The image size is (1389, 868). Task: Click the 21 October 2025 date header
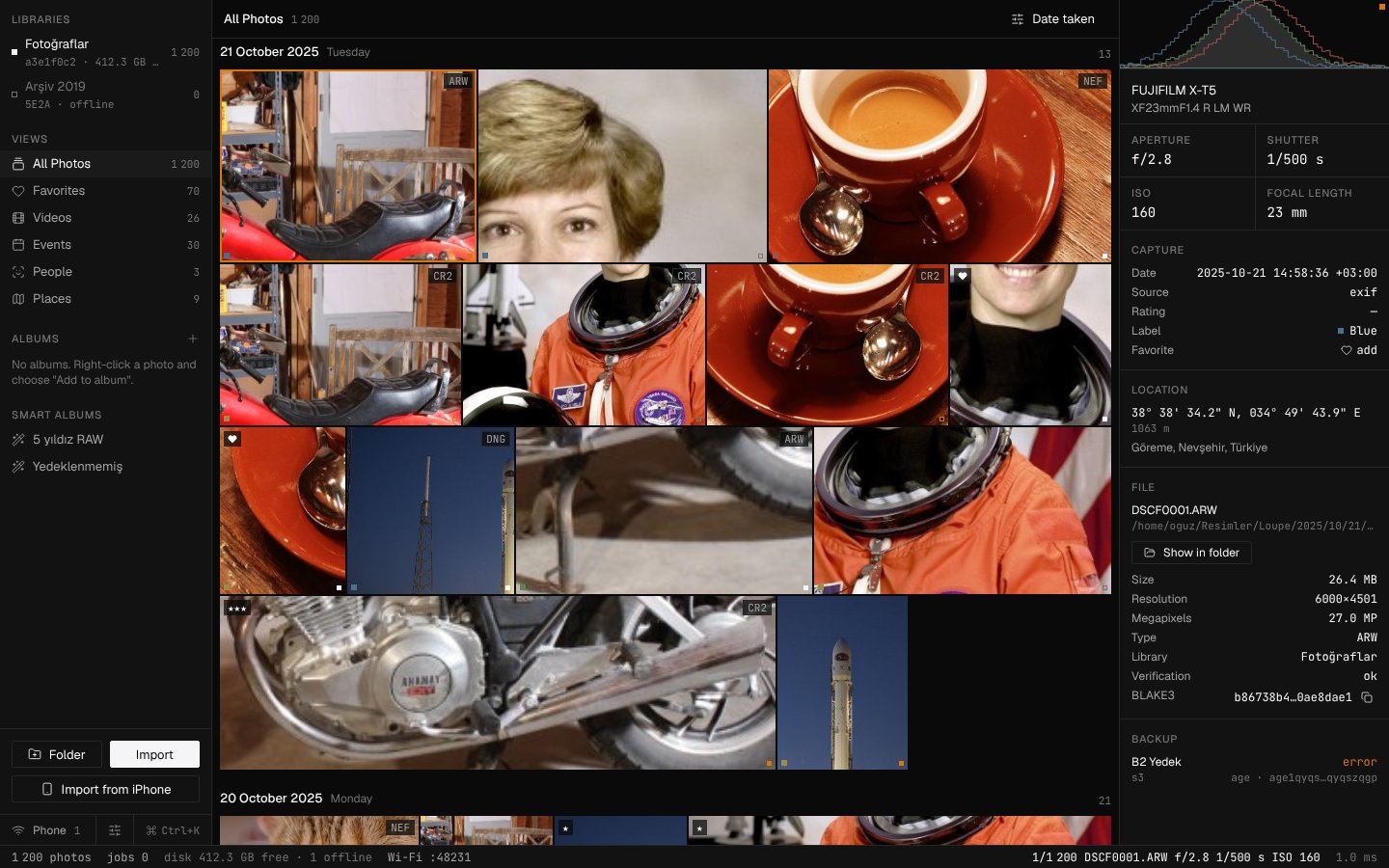(x=269, y=52)
